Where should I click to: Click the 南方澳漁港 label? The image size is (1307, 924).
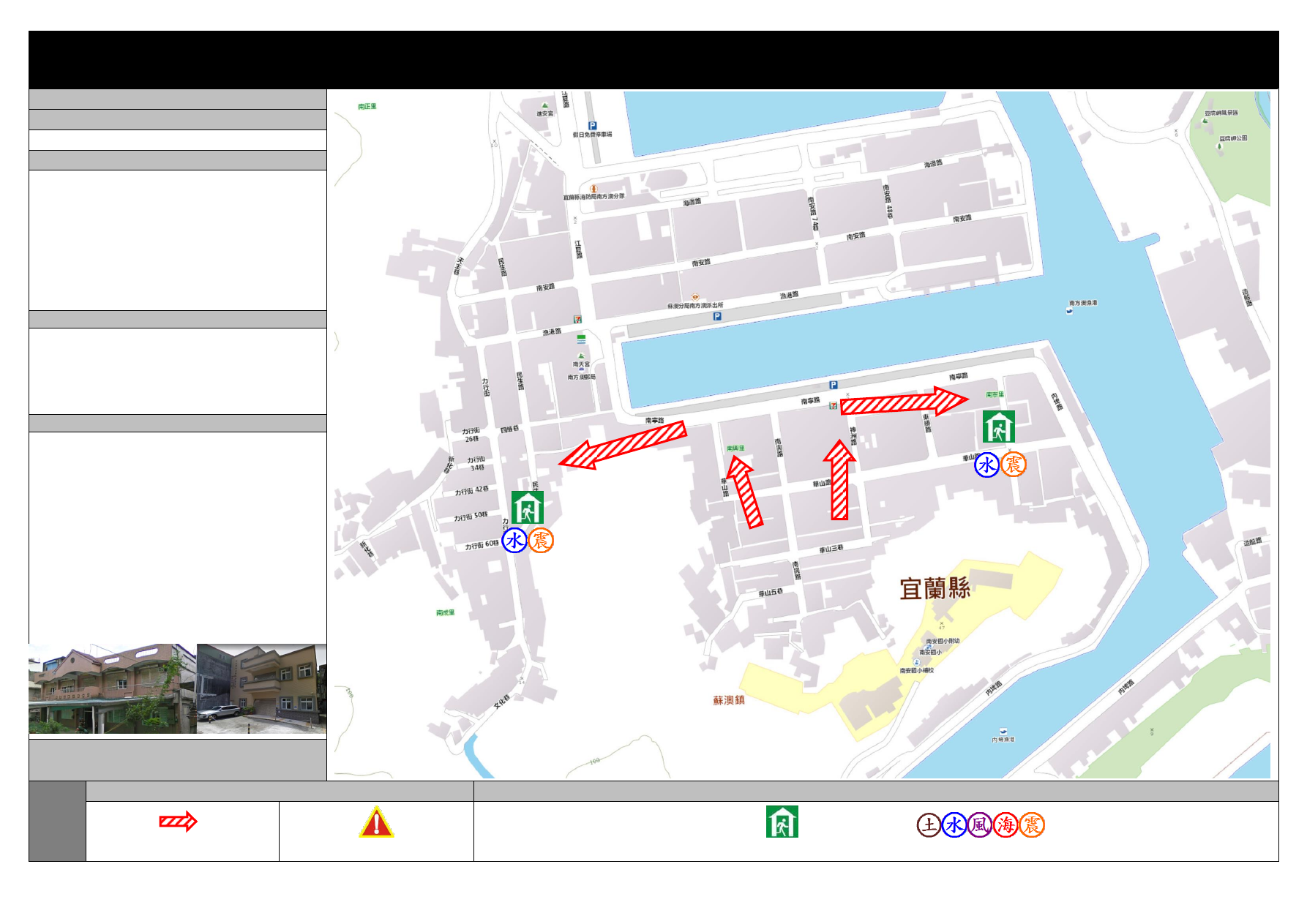coord(1083,303)
